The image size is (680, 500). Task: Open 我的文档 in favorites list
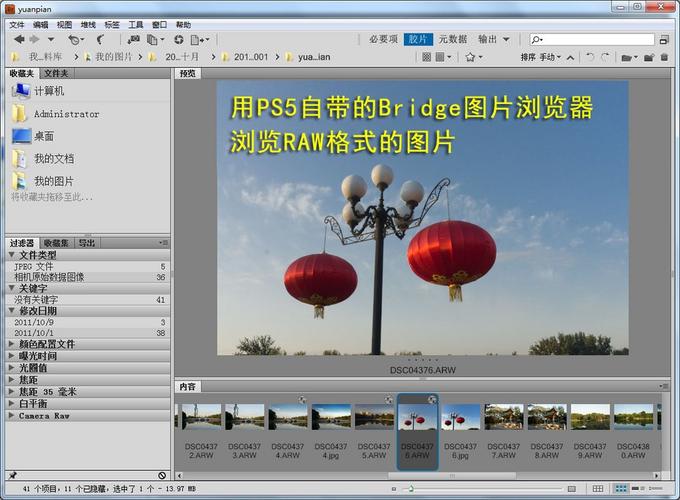click(x=53, y=158)
